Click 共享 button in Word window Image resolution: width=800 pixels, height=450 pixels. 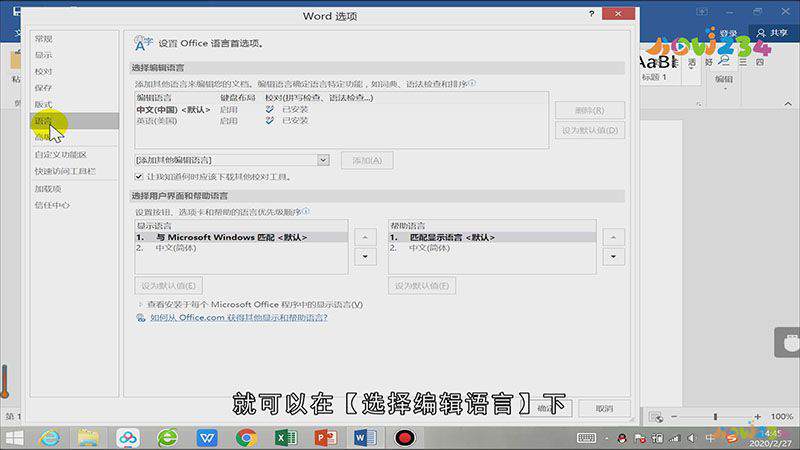772,33
